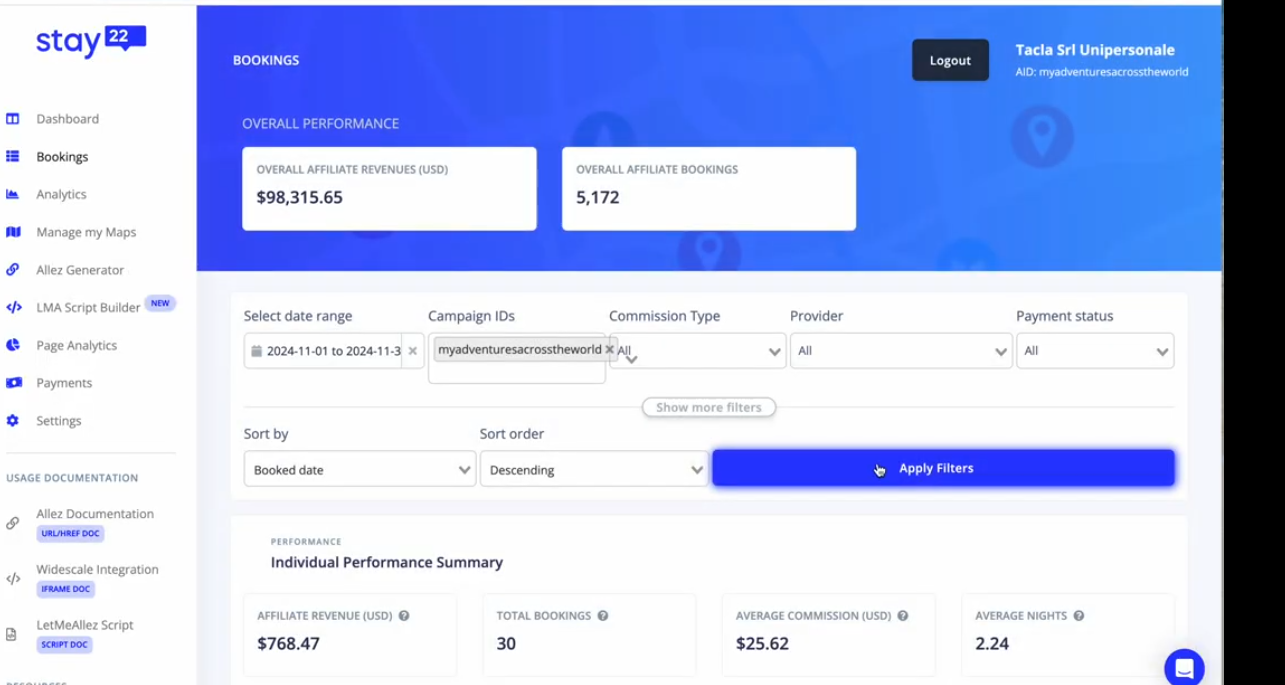Click the $25.62 average commission value
1285x685 pixels.
(x=762, y=643)
